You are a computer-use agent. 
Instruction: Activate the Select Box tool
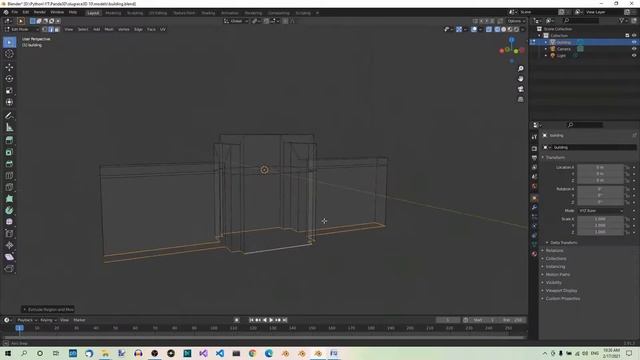point(9,42)
